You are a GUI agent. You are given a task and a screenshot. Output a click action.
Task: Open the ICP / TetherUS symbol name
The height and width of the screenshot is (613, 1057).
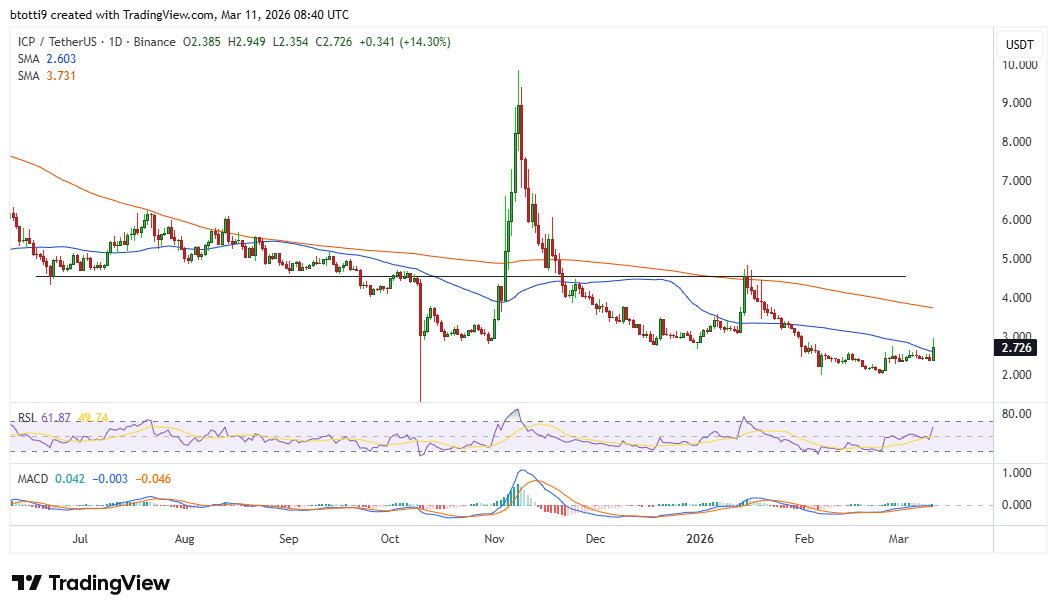56,42
